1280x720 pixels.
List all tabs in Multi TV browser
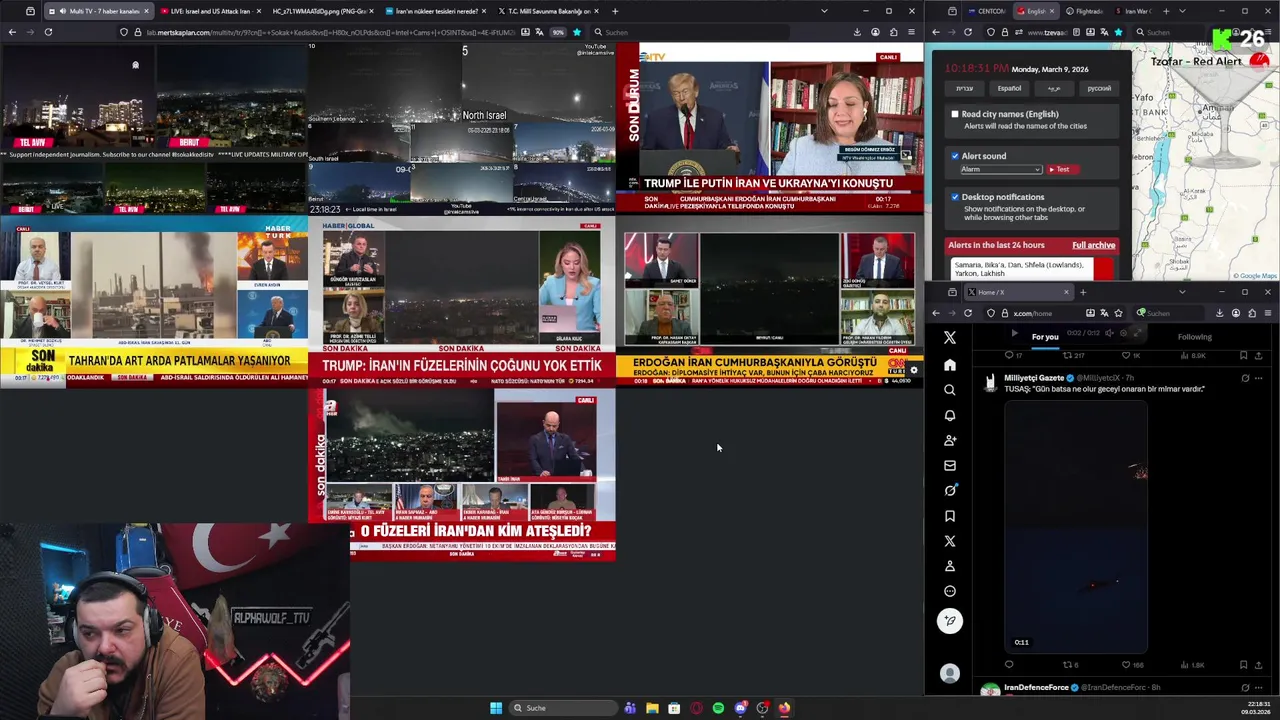[x=824, y=11]
